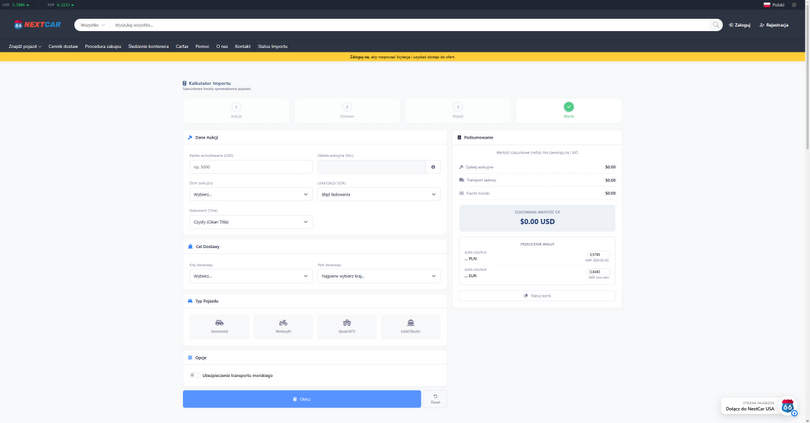
Task: Select the motorcycle vehicle type icon
Action: [x=283, y=325]
